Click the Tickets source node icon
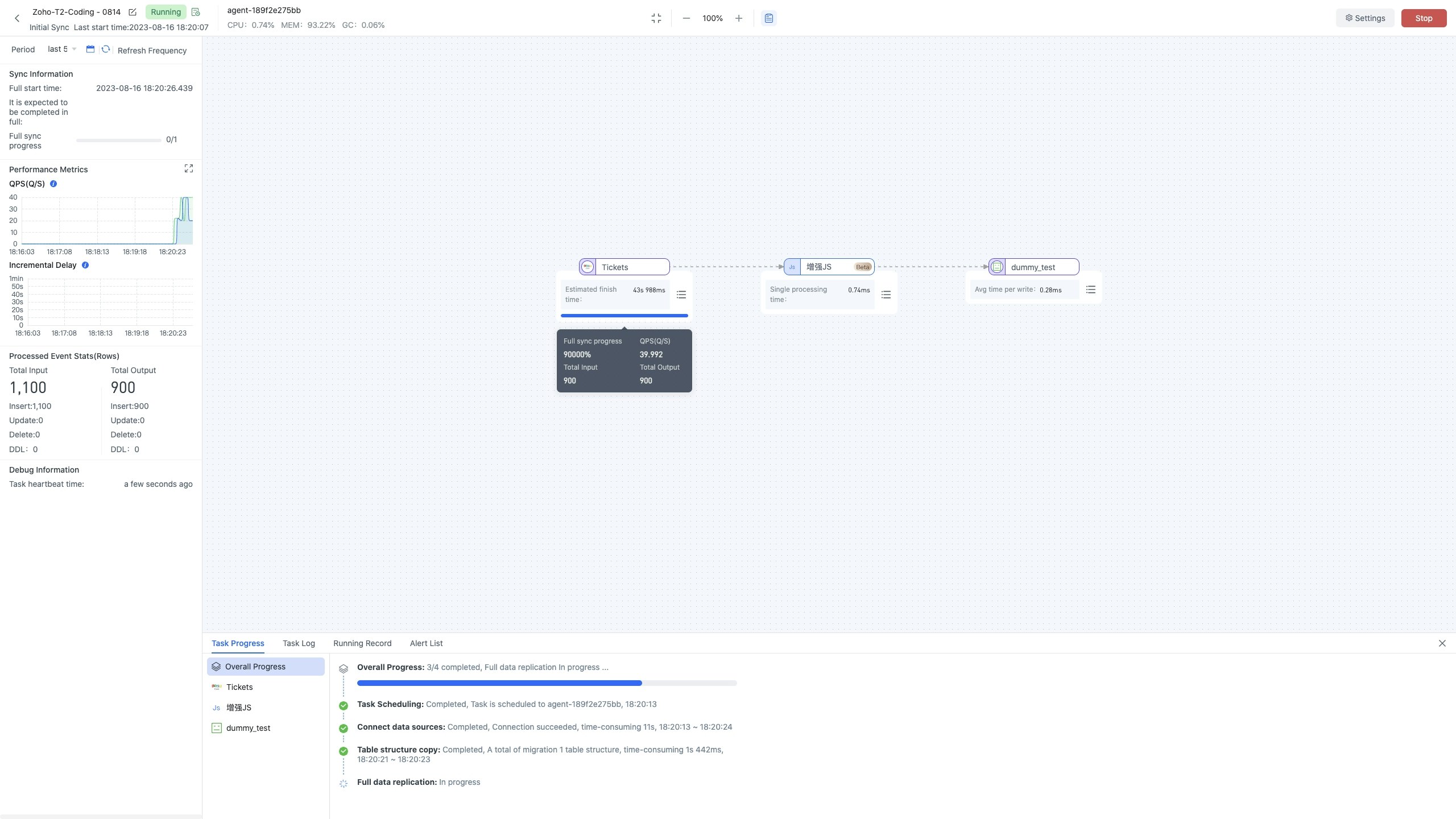 (588, 267)
